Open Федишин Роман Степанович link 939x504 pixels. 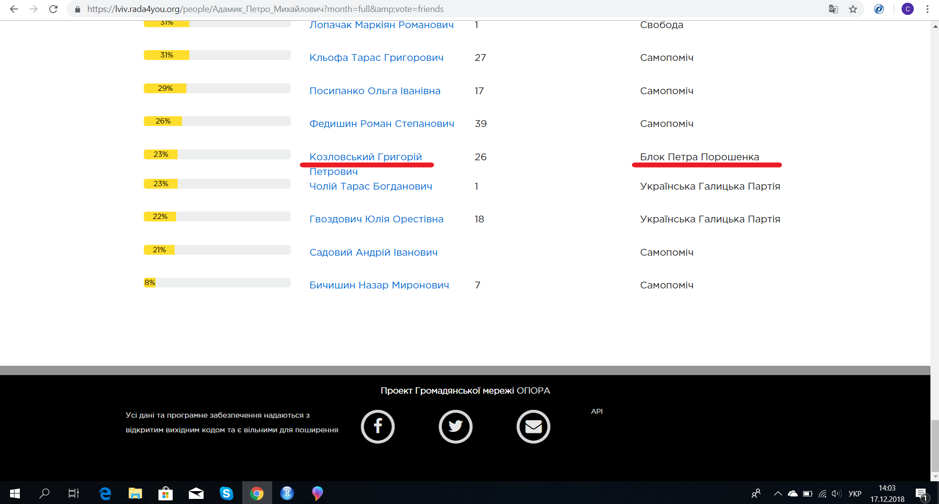coord(381,123)
